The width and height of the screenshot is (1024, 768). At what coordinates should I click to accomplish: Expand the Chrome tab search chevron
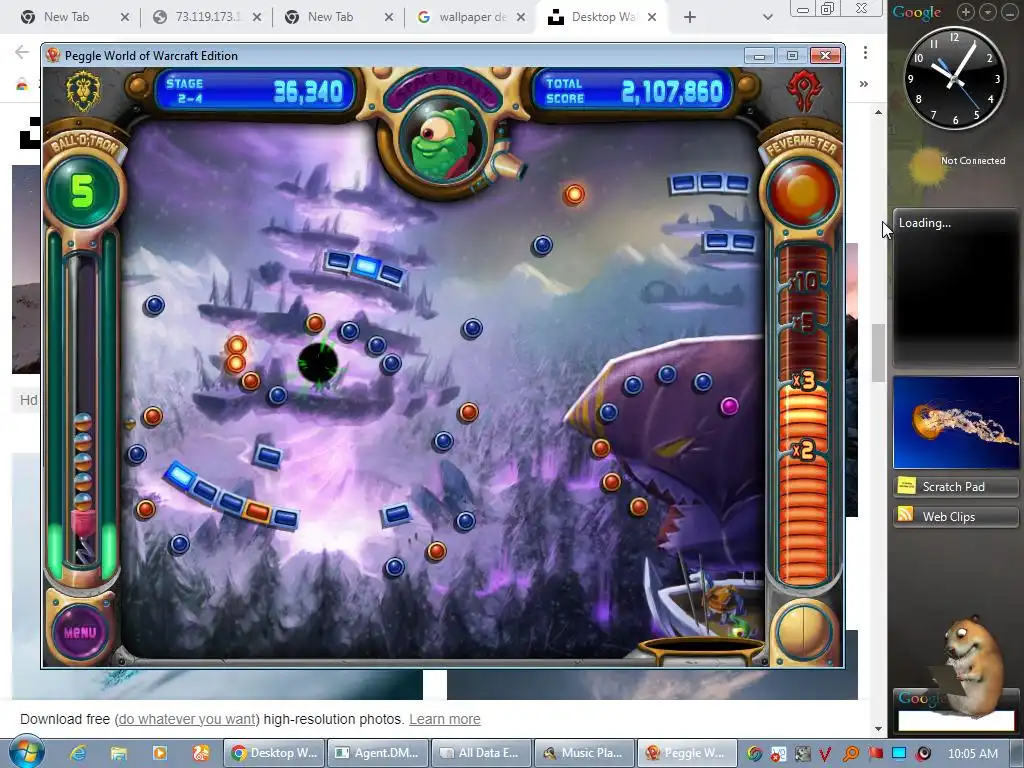768,18
